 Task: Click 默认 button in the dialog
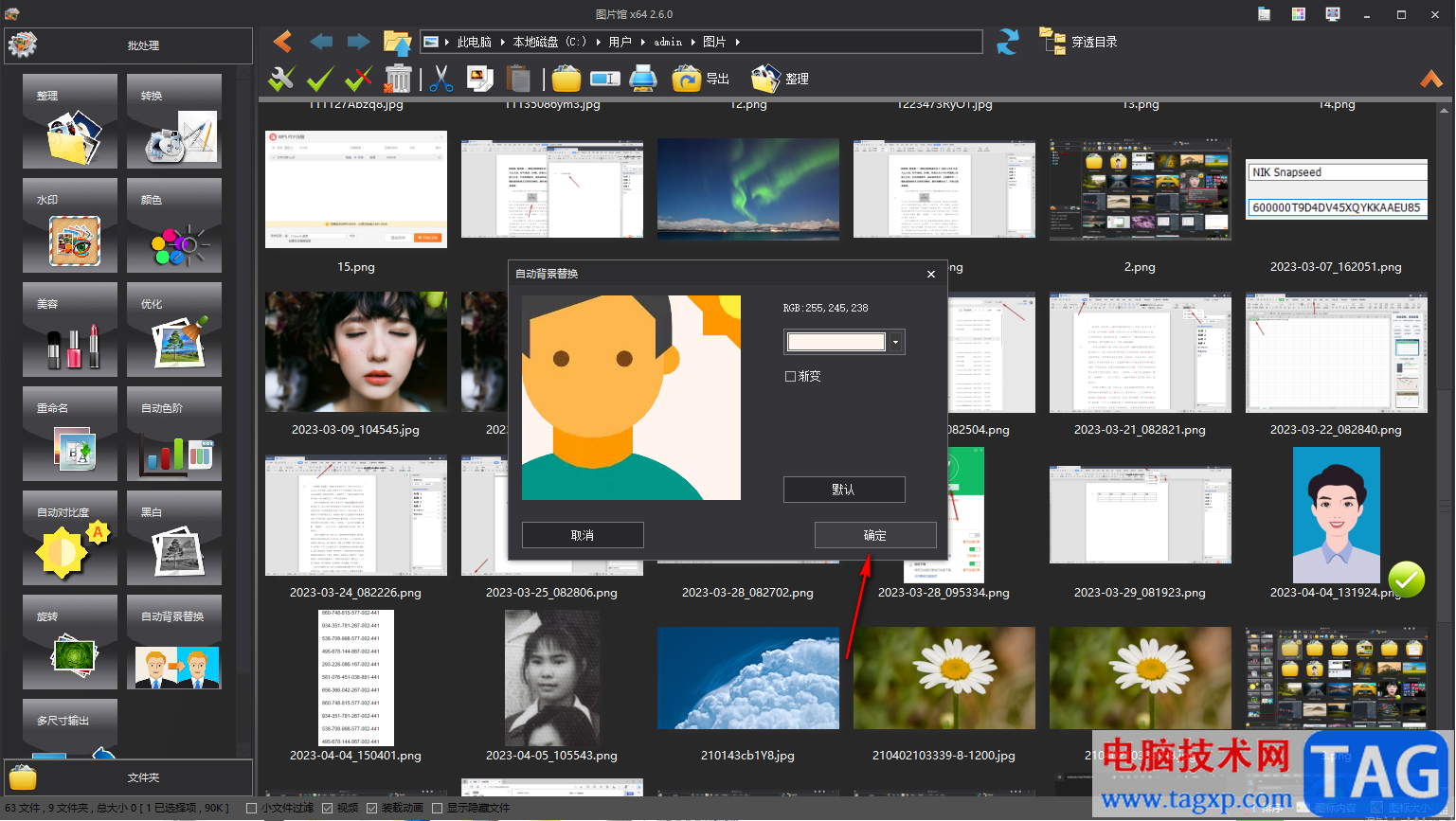click(844, 490)
